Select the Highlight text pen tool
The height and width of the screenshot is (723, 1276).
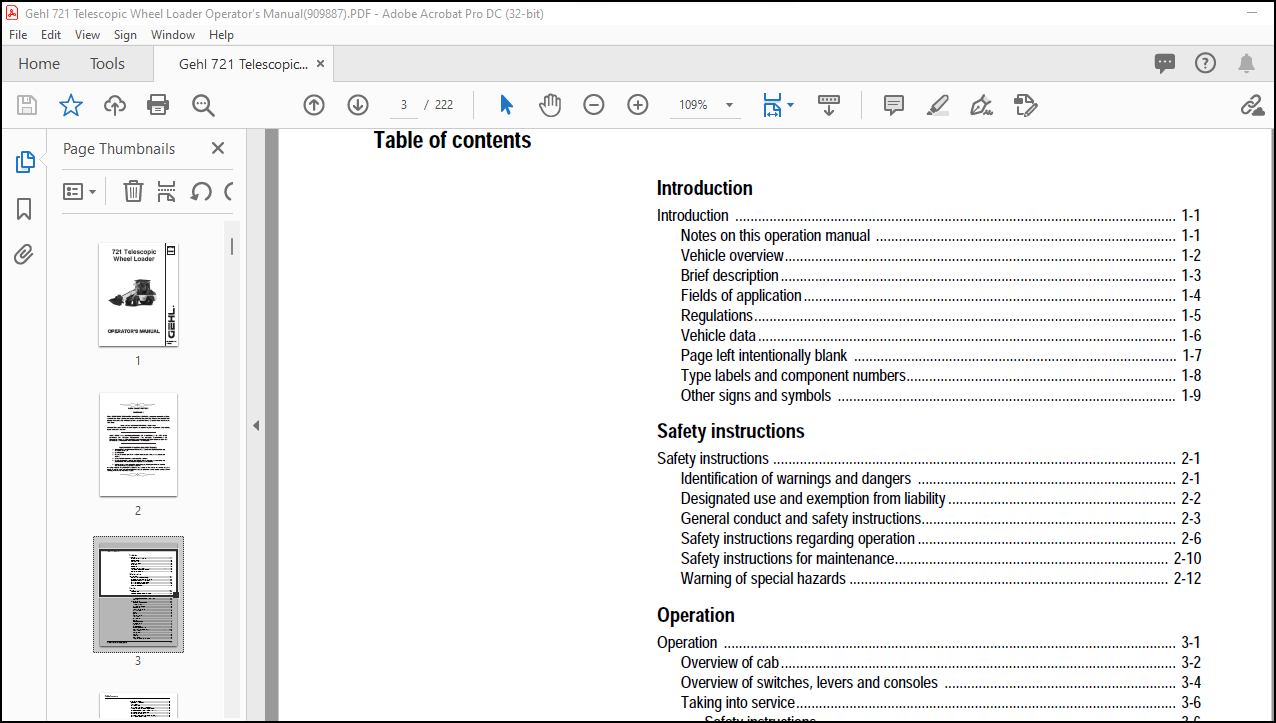click(x=937, y=105)
